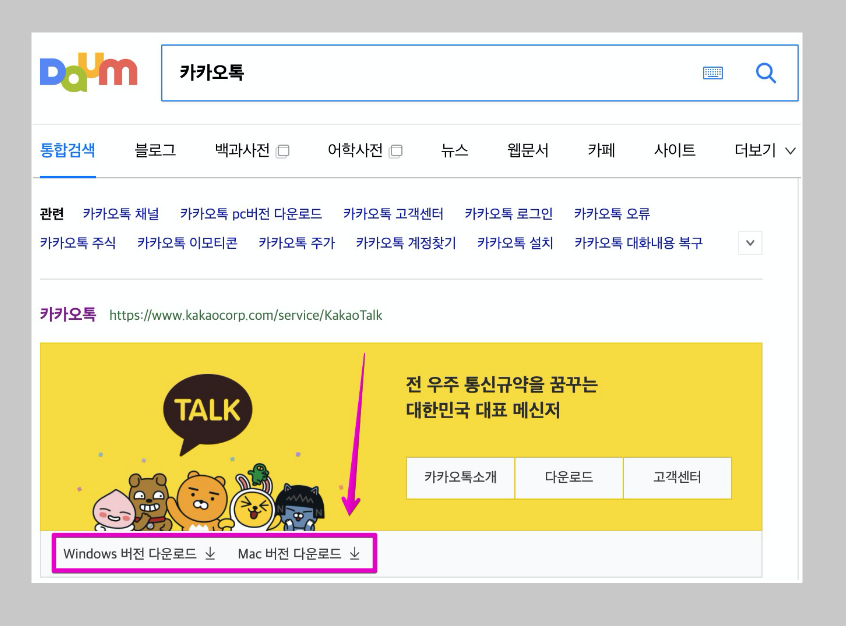
Task: Click the 다운로드 button in banner
Action: [569, 478]
